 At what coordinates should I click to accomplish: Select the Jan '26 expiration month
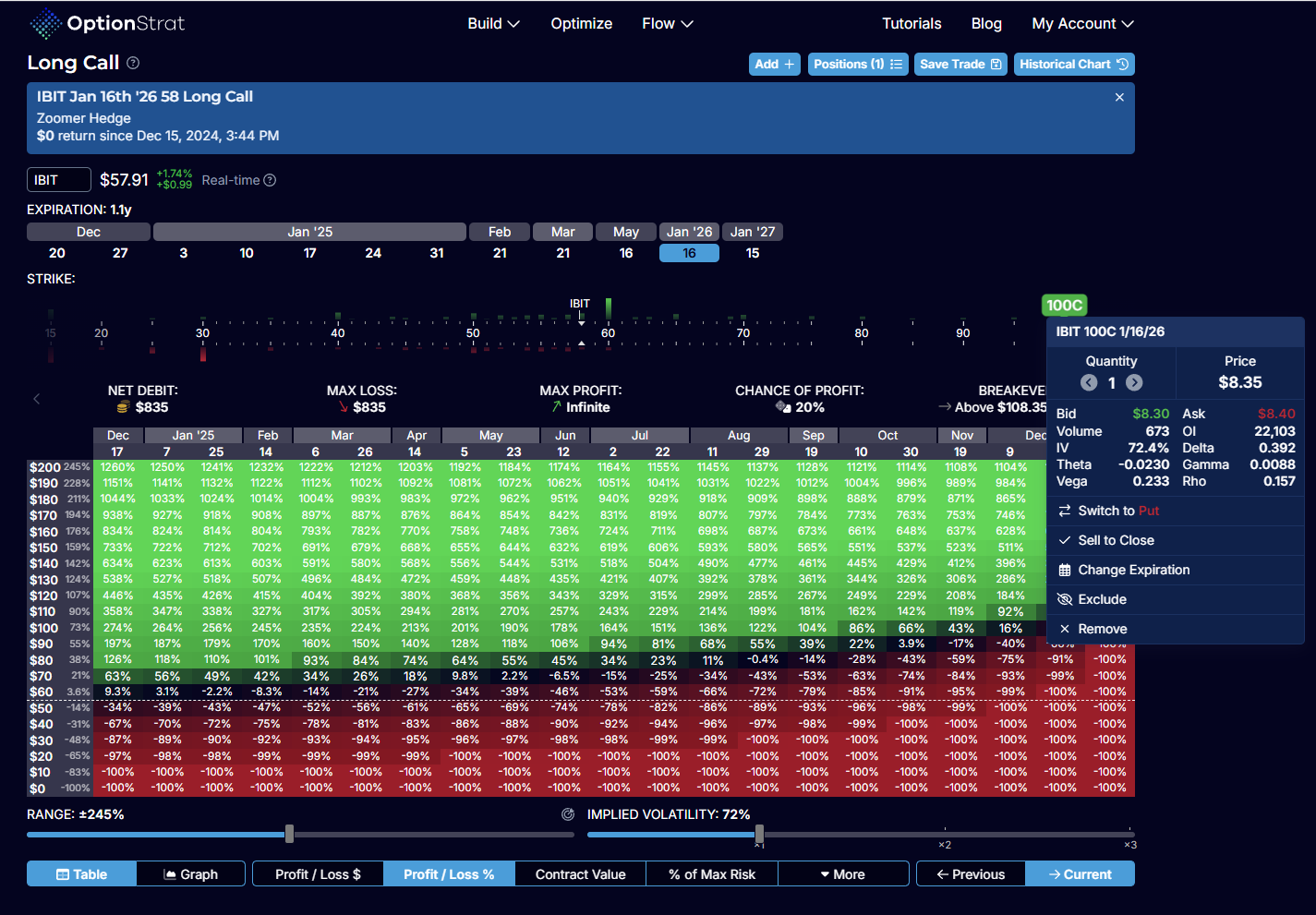click(689, 232)
